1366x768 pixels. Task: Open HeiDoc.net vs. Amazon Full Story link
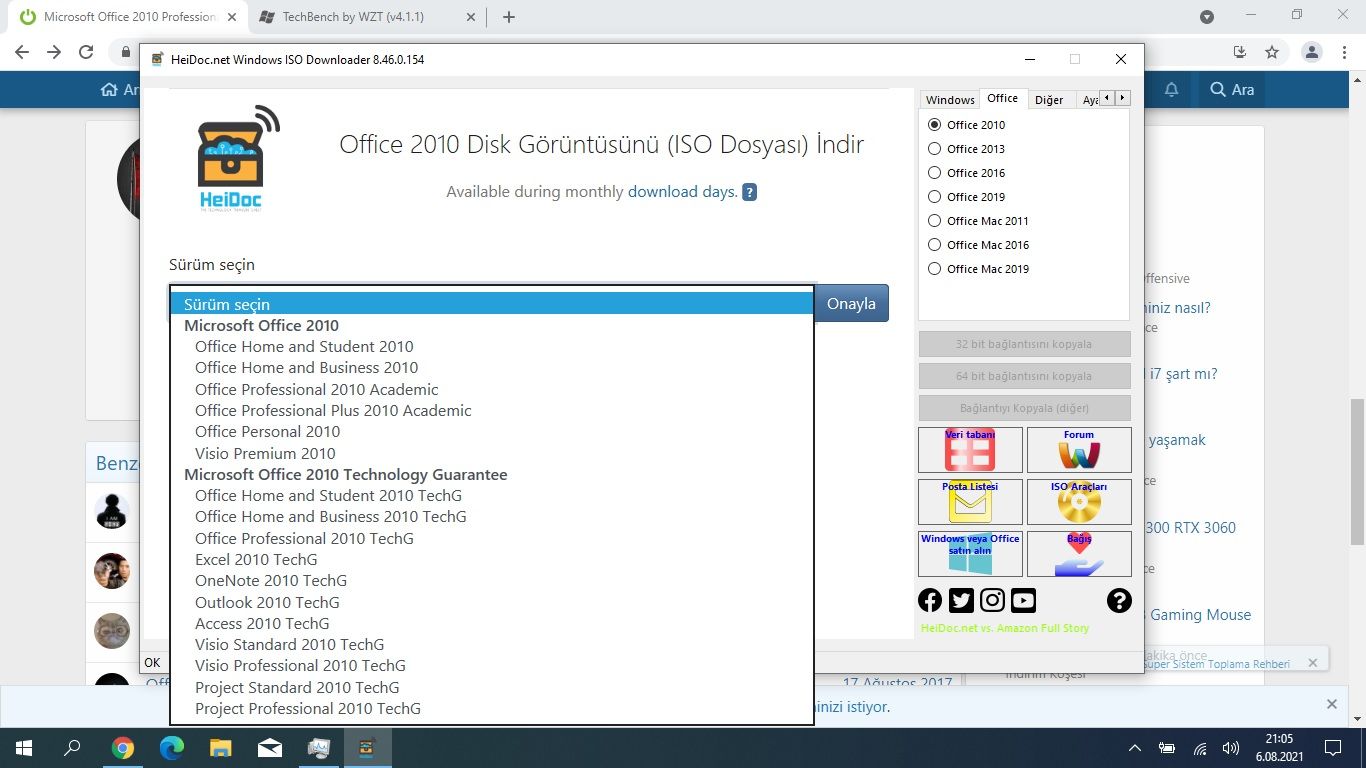pyautogui.click(x=1004, y=628)
